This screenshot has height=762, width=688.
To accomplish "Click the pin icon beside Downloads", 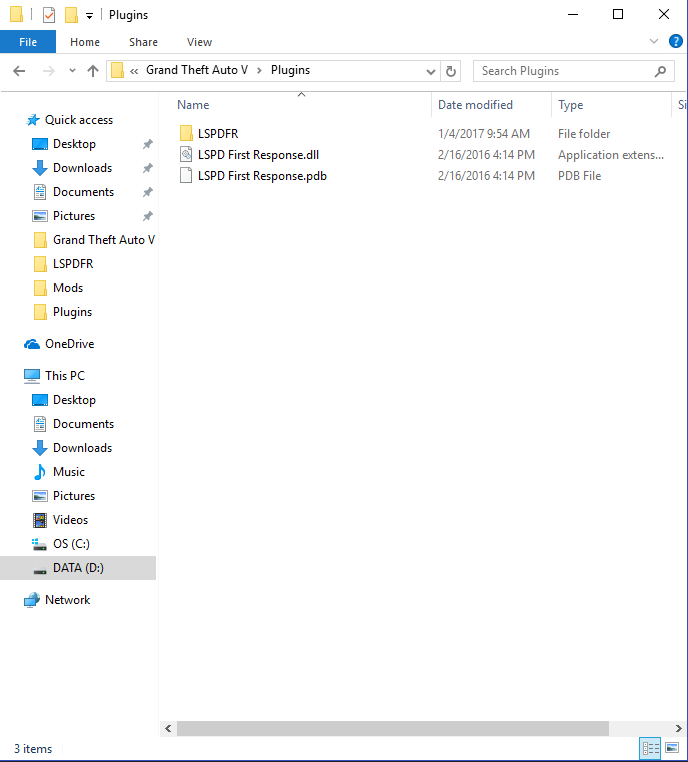I will [148, 168].
